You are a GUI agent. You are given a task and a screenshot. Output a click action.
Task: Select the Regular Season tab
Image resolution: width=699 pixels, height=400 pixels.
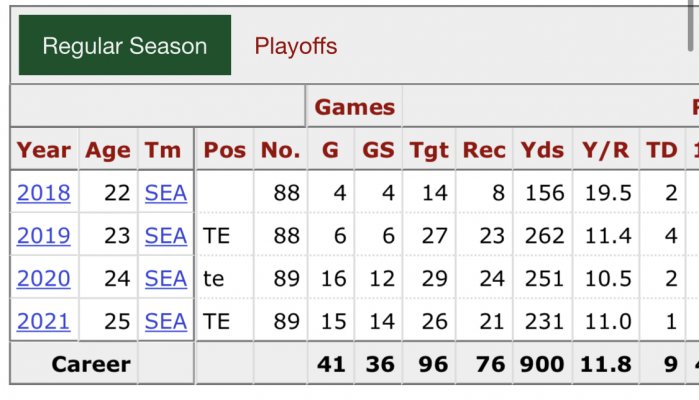tap(125, 45)
